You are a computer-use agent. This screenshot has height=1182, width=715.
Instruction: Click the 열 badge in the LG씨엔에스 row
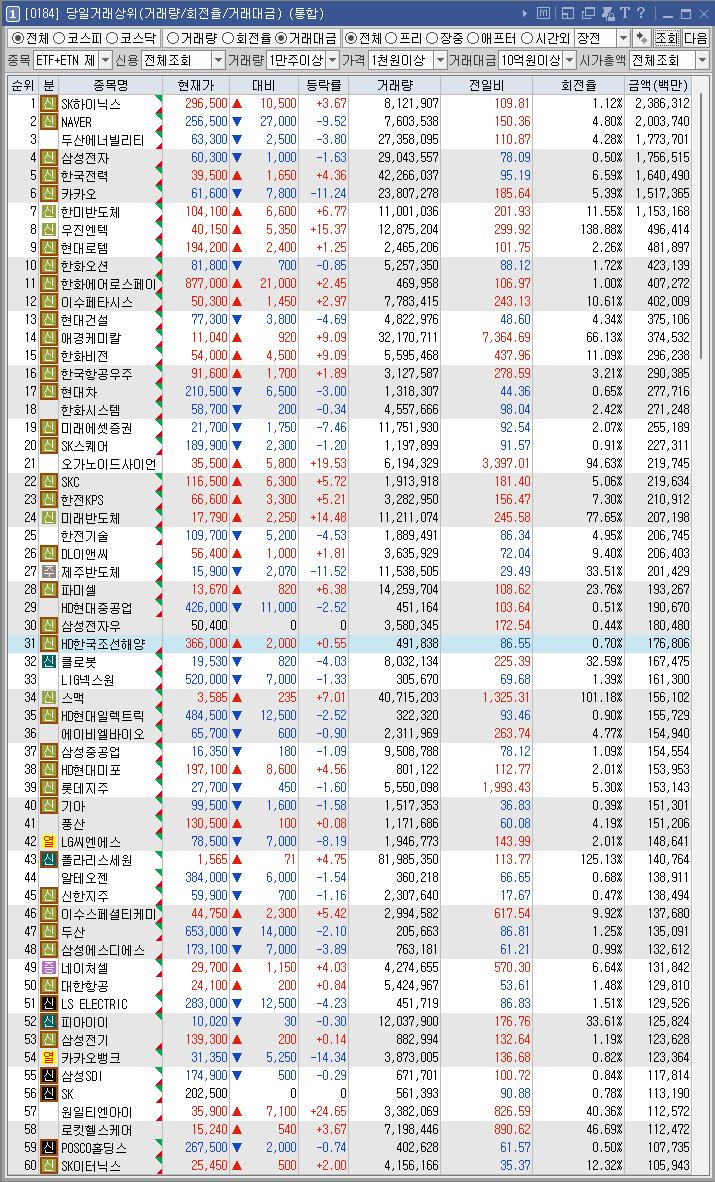pos(49,841)
